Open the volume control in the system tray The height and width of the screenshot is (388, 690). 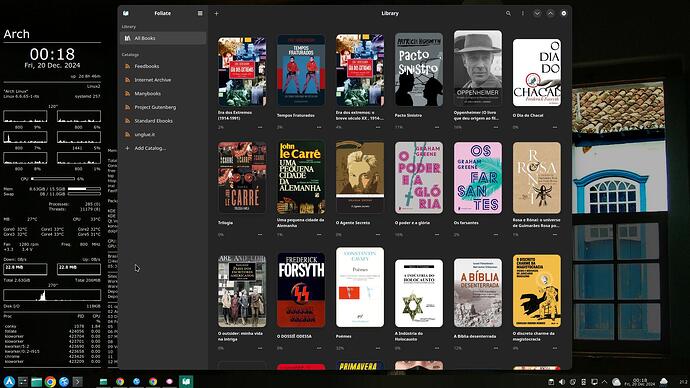pos(562,382)
